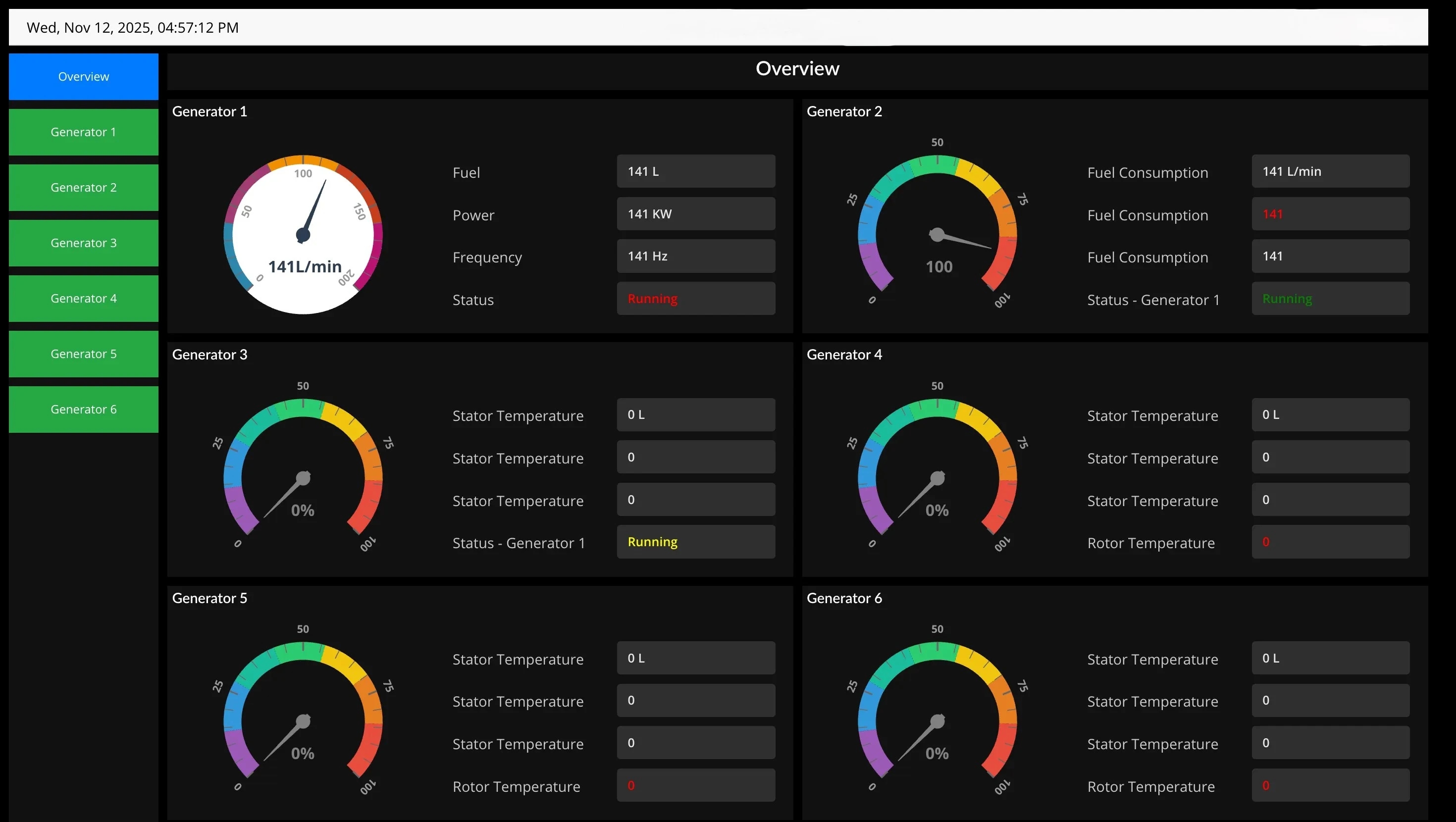1456x822 pixels.
Task: Click the red Fuel Consumption value 141
Action: [x=1330, y=214]
